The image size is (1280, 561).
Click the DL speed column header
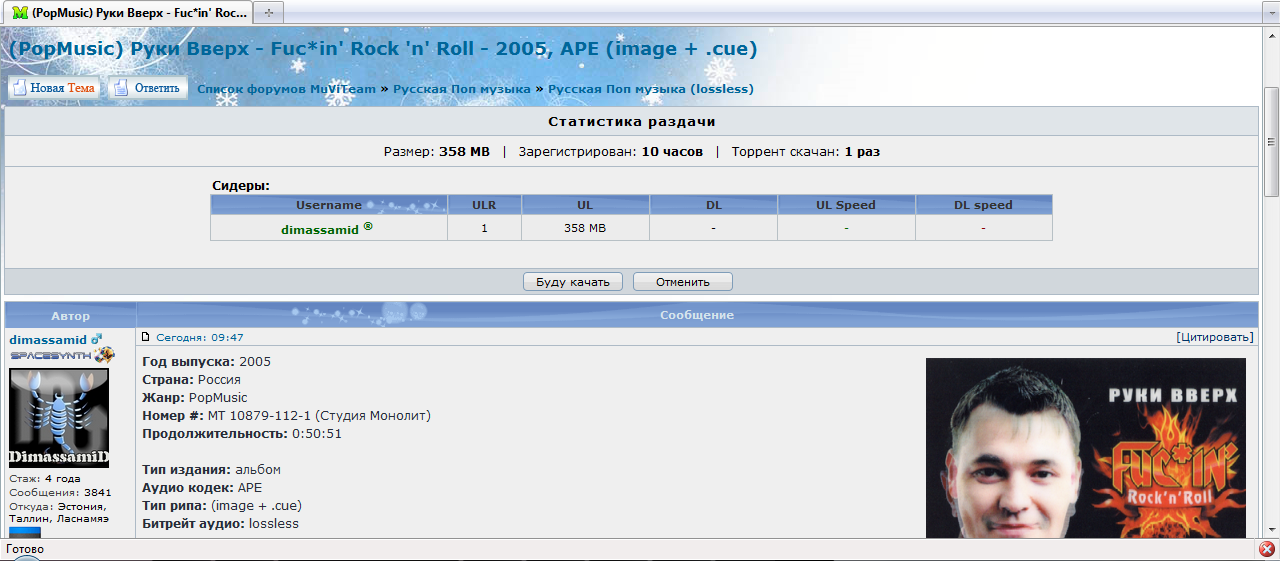[983, 205]
